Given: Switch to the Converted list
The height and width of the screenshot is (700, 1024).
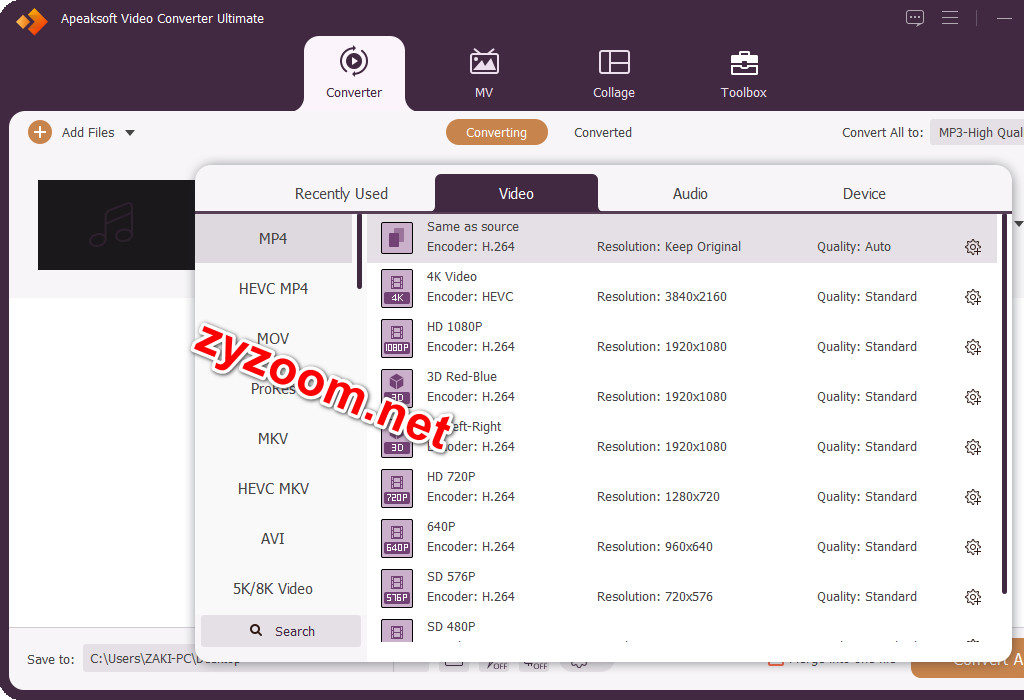Looking at the screenshot, I should click(x=603, y=133).
